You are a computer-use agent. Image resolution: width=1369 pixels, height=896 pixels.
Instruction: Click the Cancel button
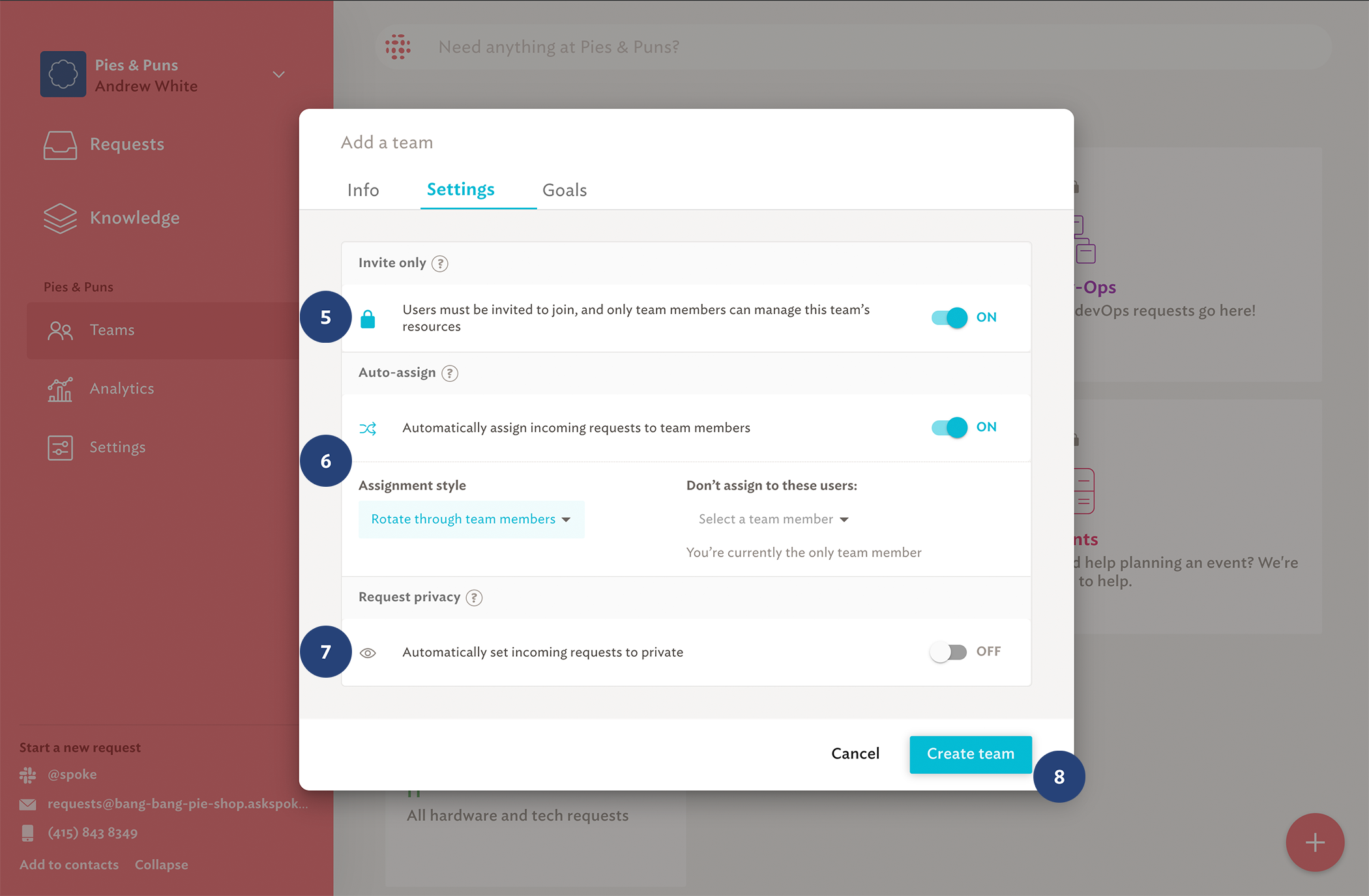pos(855,754)
